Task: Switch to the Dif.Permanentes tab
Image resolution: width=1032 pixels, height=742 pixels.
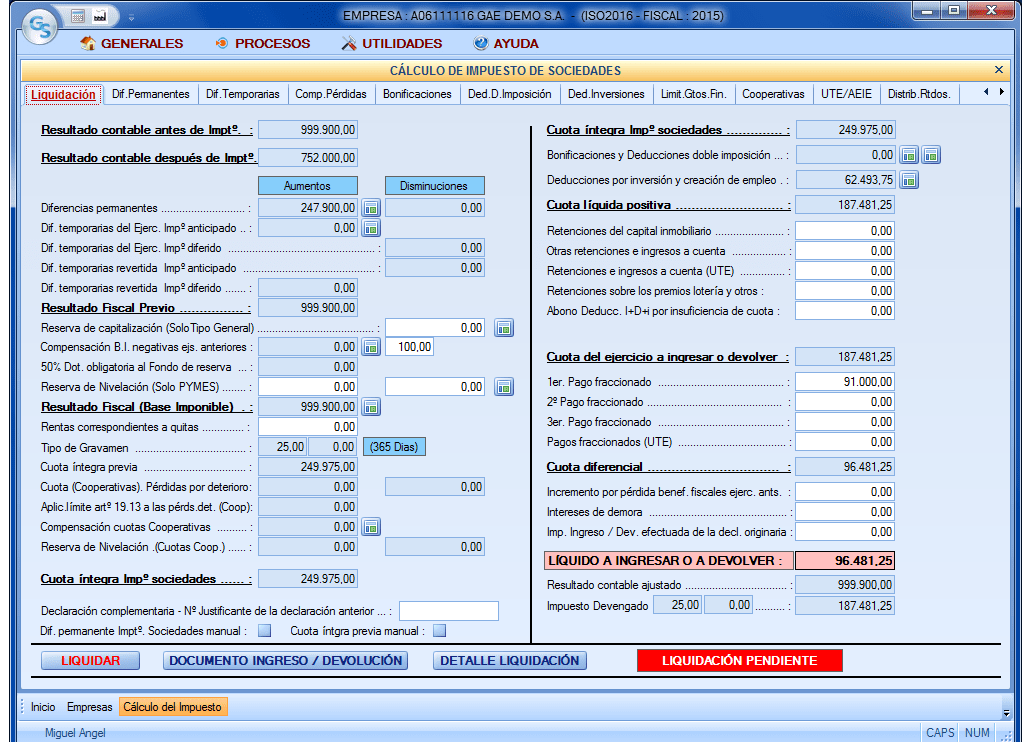Action: (x=151, y=94)
